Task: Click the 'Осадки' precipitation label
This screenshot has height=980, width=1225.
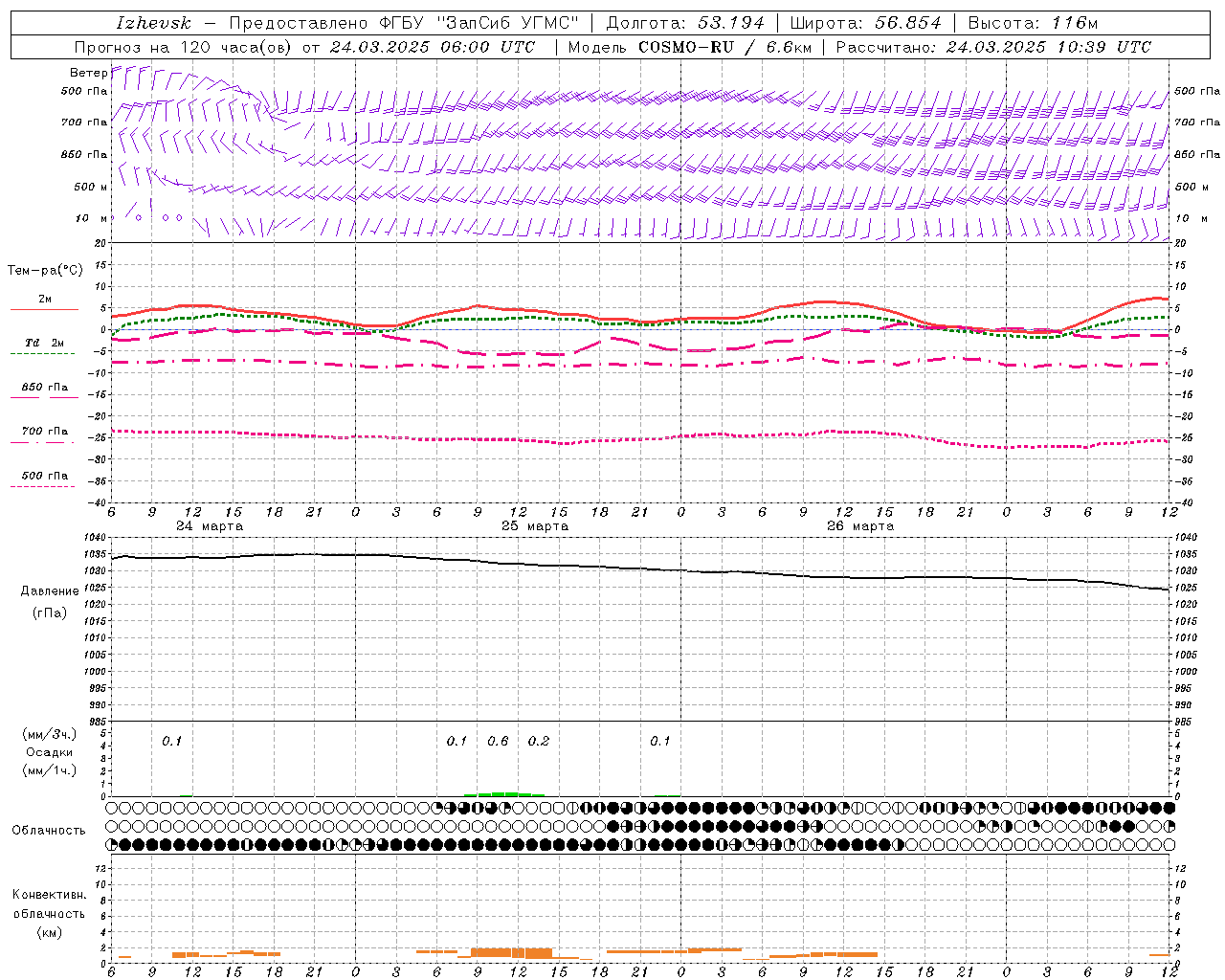Action: click(50, 752)
